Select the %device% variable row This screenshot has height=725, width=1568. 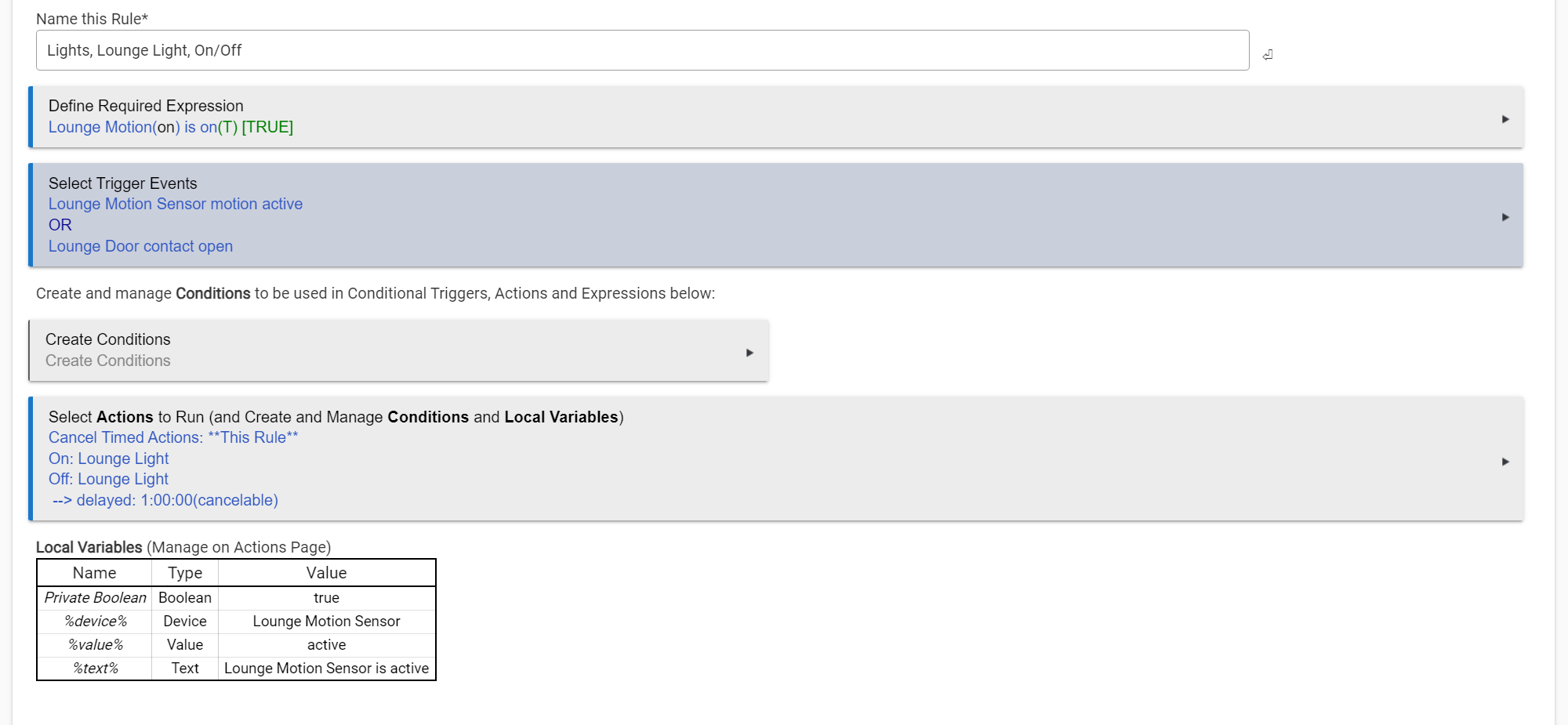[x=236, y=622]
